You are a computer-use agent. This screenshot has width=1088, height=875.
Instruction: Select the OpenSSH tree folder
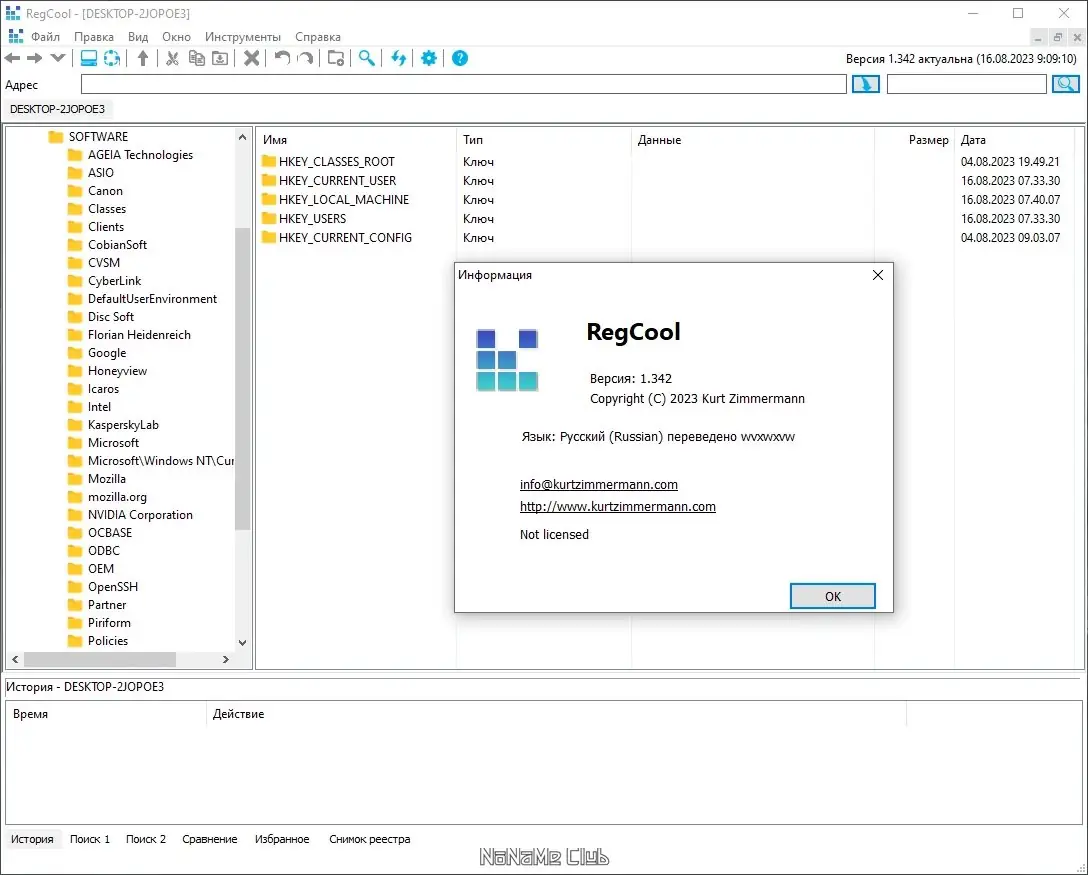coord(112,587)
